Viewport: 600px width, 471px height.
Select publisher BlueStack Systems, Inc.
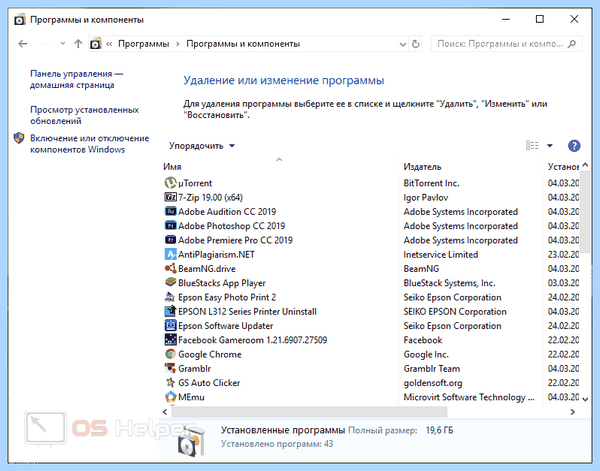coord(449,283)
